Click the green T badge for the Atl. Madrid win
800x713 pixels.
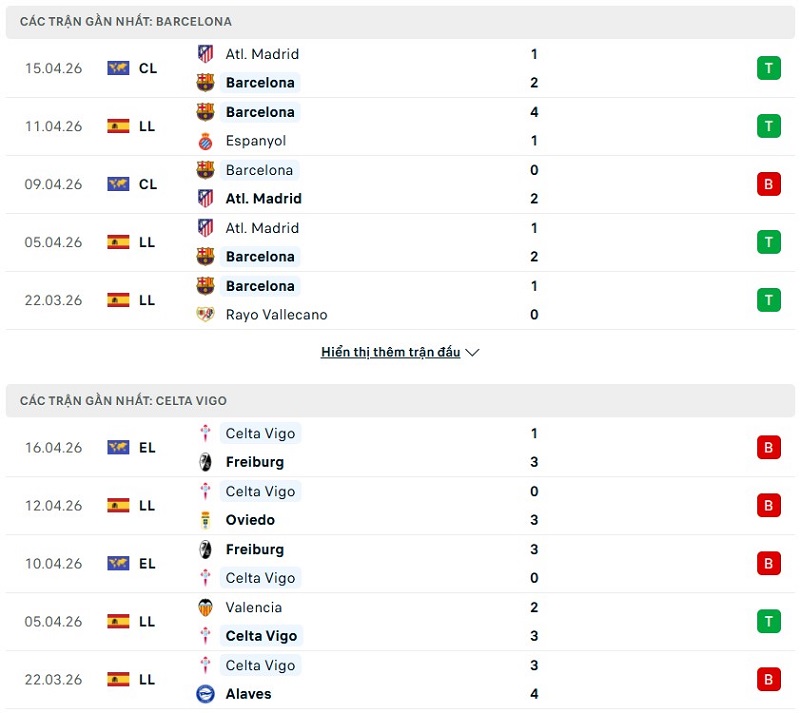[x=768, y=68]
